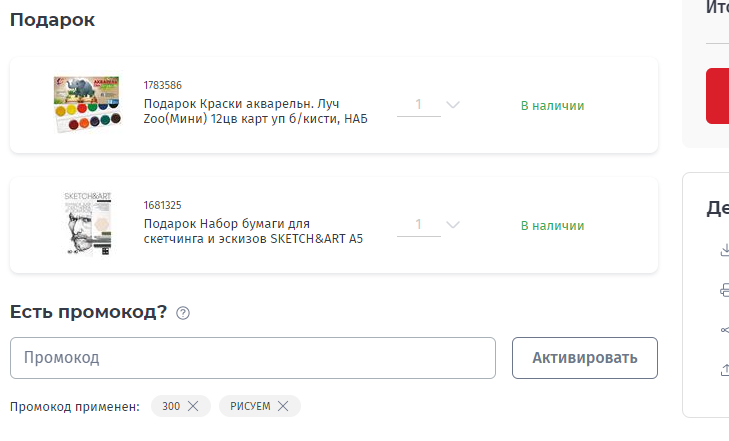Focus the Промокод input field
Image resolution: width=729 pixels, height=441 pixels.
click(253, 358)
